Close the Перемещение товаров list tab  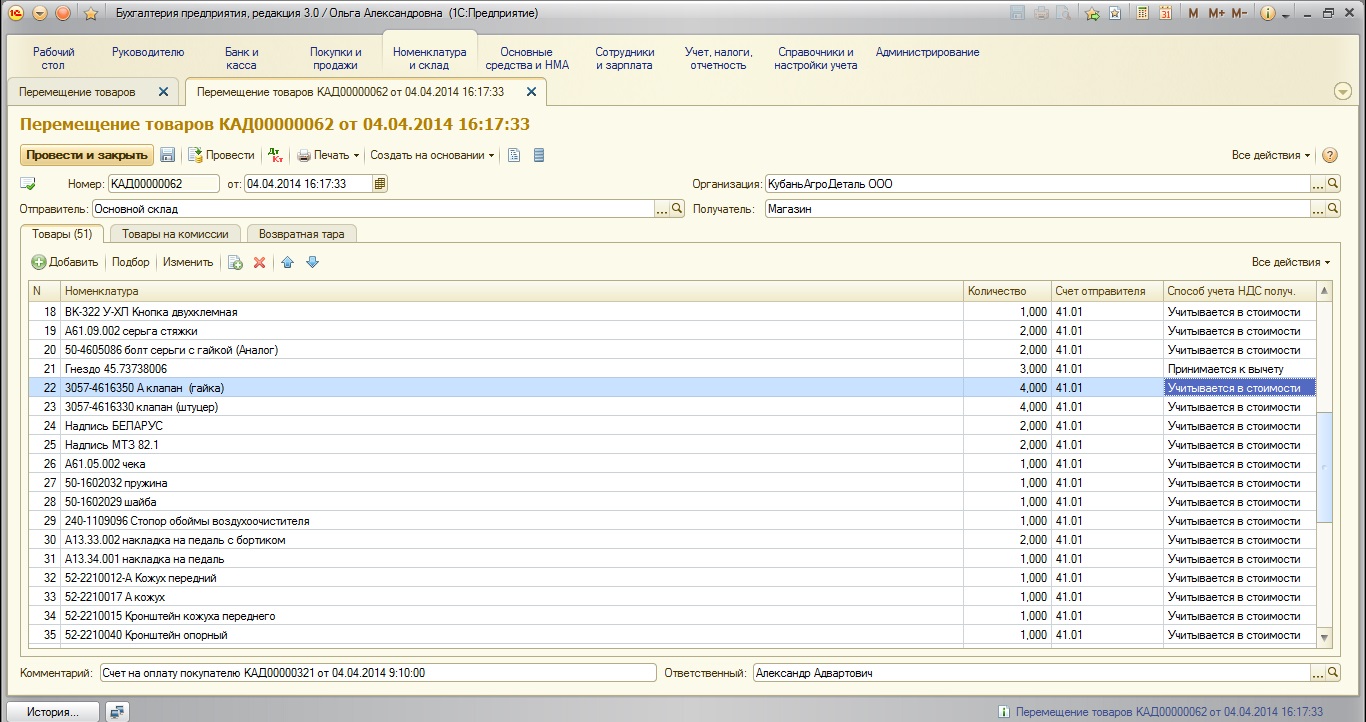click(164, 92)
